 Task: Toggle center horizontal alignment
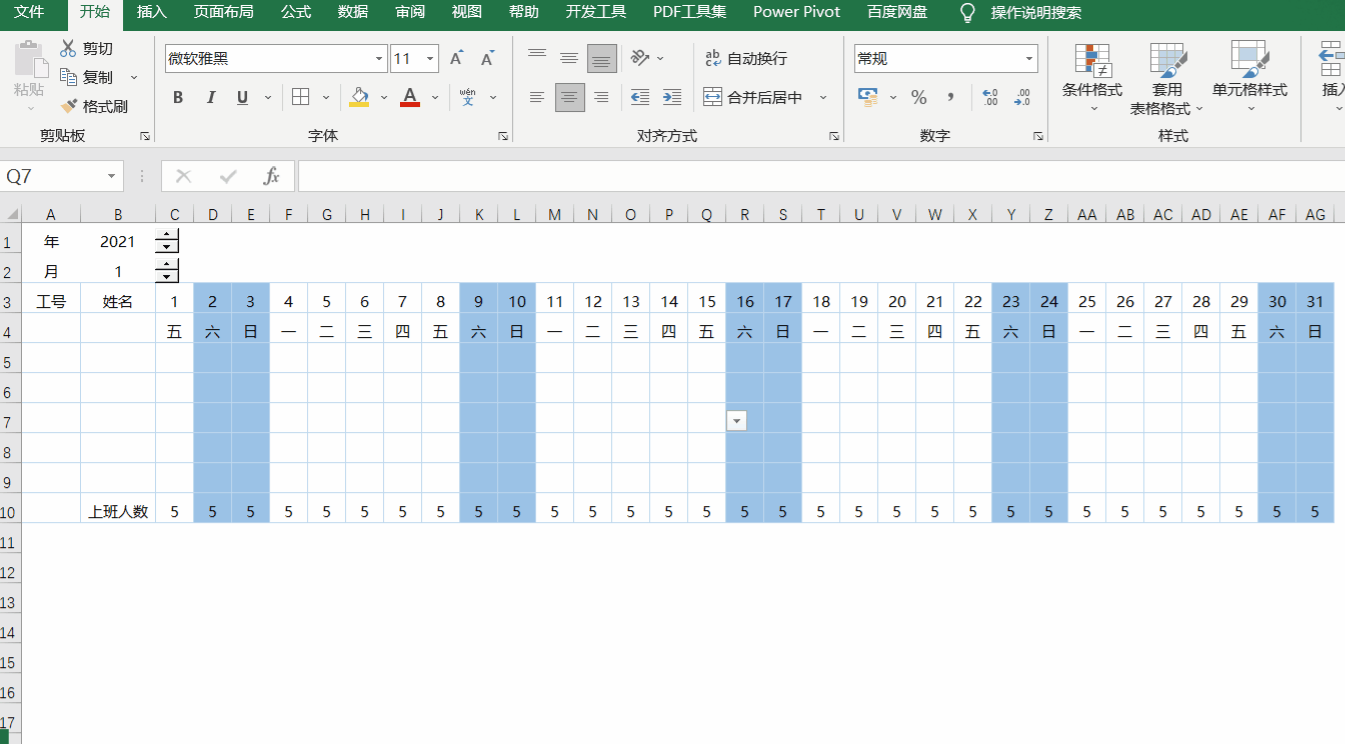pos(570,97)
